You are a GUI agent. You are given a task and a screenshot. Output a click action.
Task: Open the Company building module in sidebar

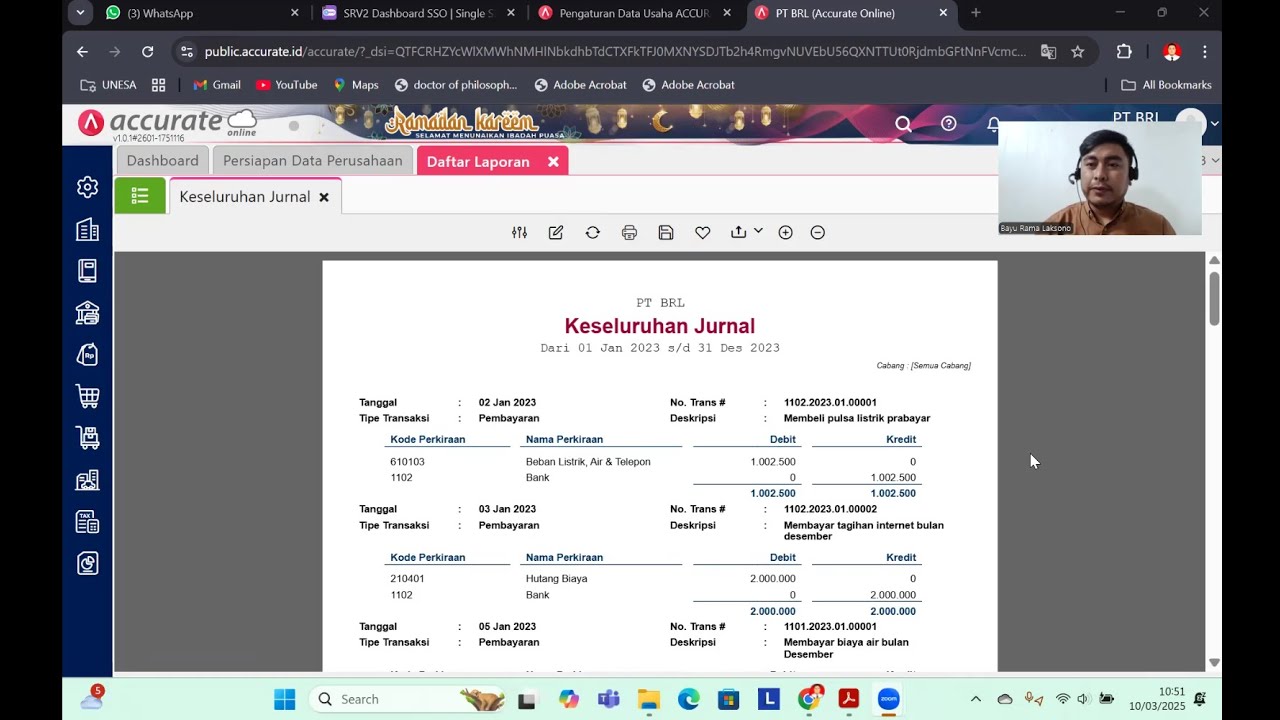[x=88, y=230]
